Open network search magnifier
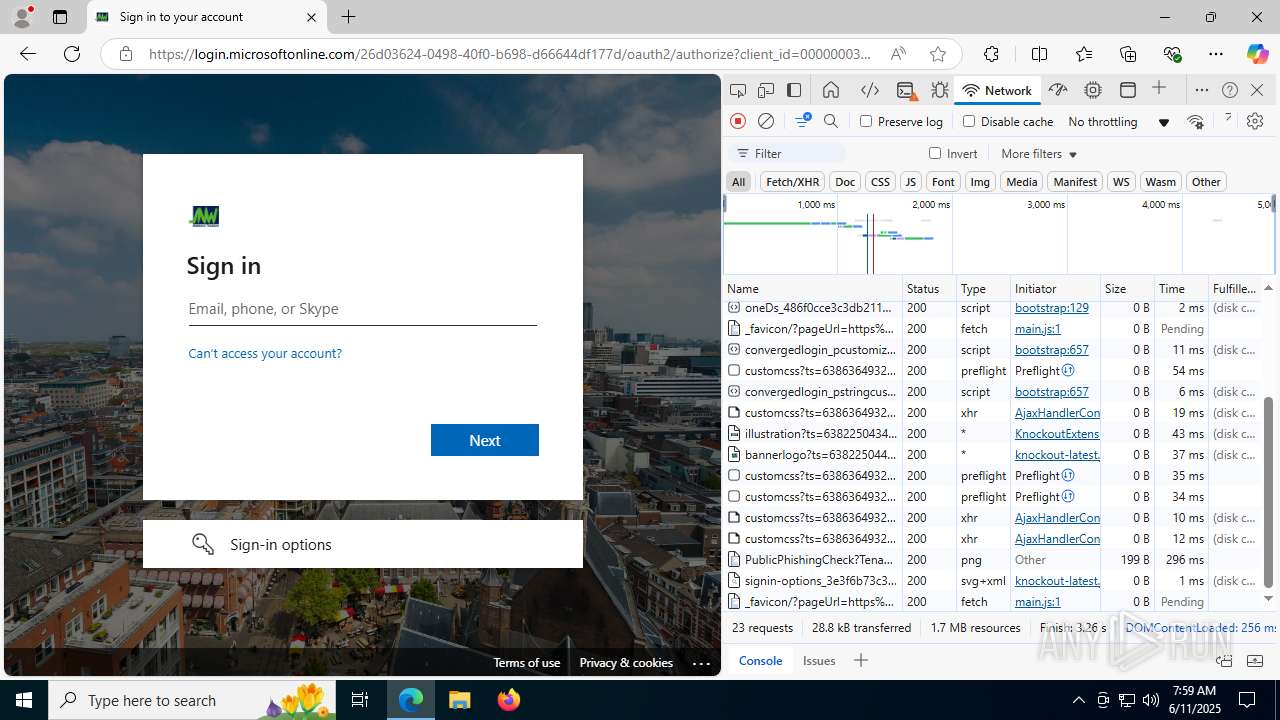This screenshot has width=1280, height=720. [x=831, y=121]
